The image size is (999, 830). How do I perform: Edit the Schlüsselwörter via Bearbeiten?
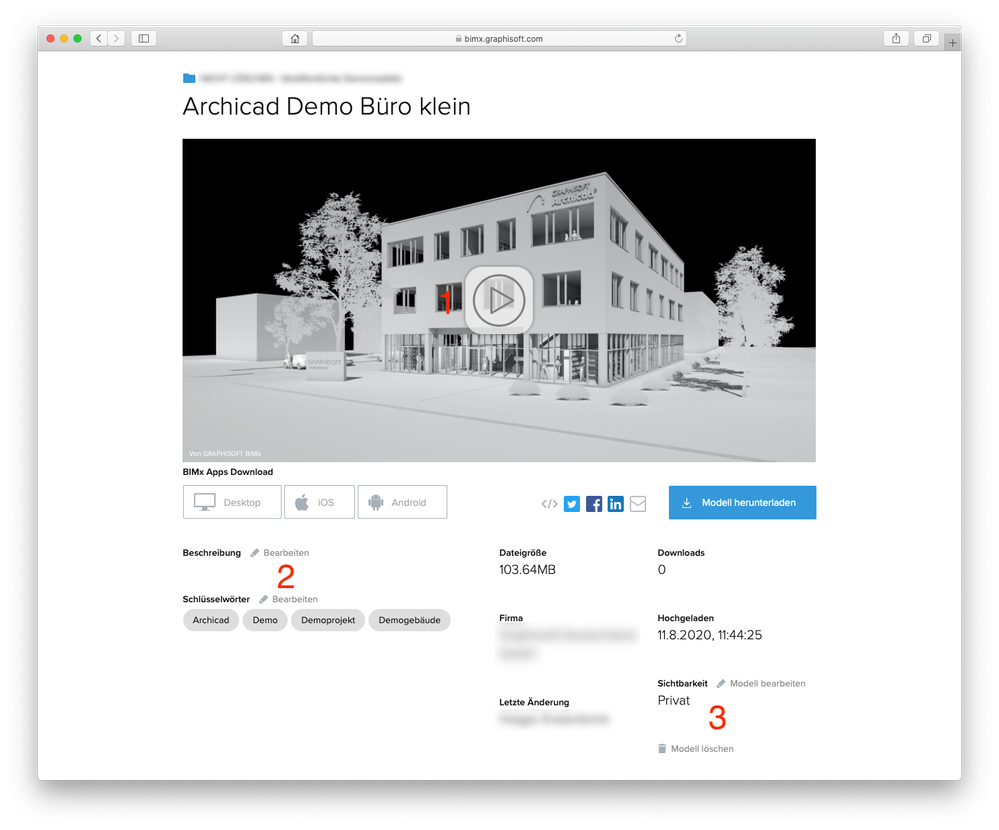click(x=289, y=599)
